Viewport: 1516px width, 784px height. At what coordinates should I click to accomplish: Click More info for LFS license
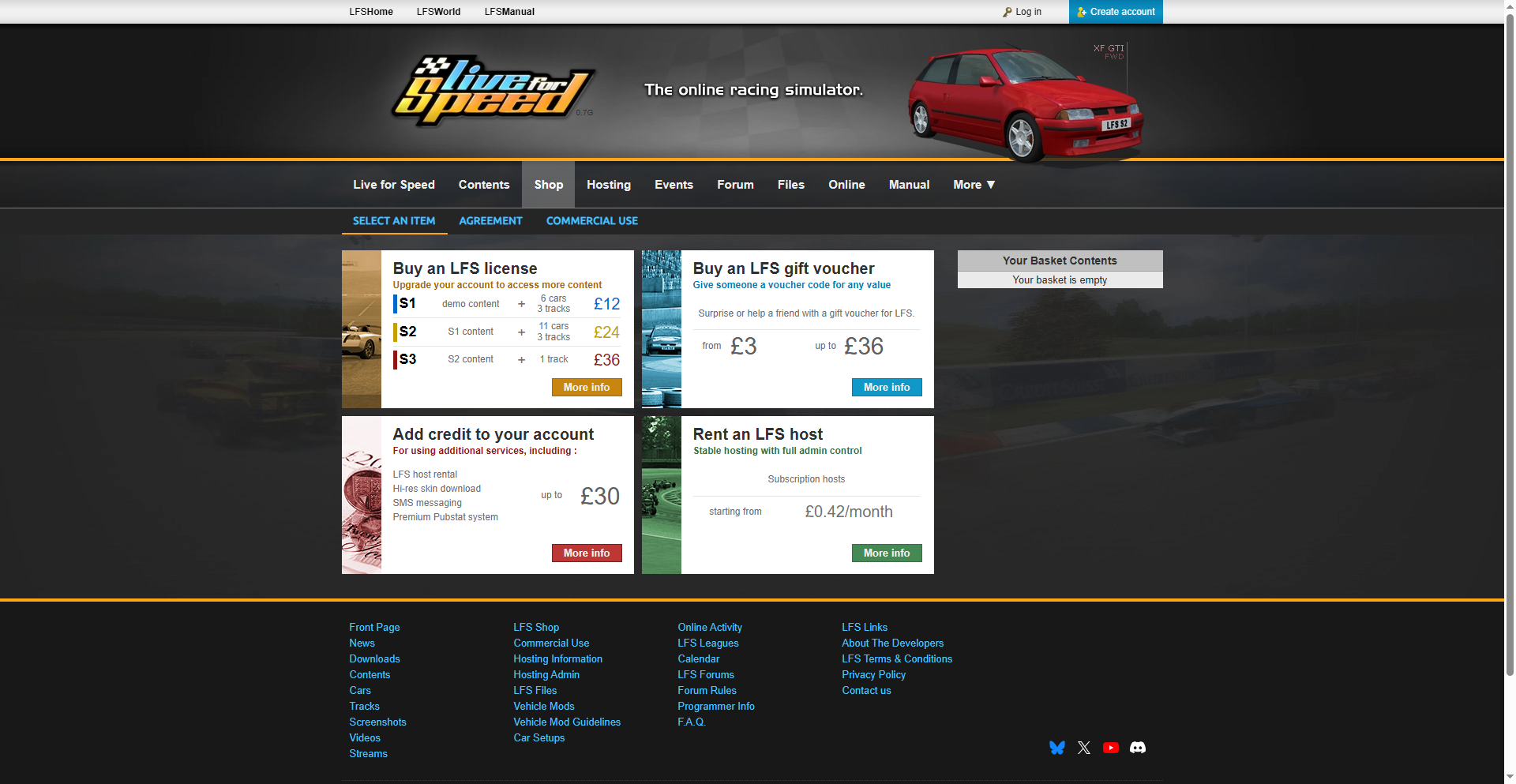point(587,387)
